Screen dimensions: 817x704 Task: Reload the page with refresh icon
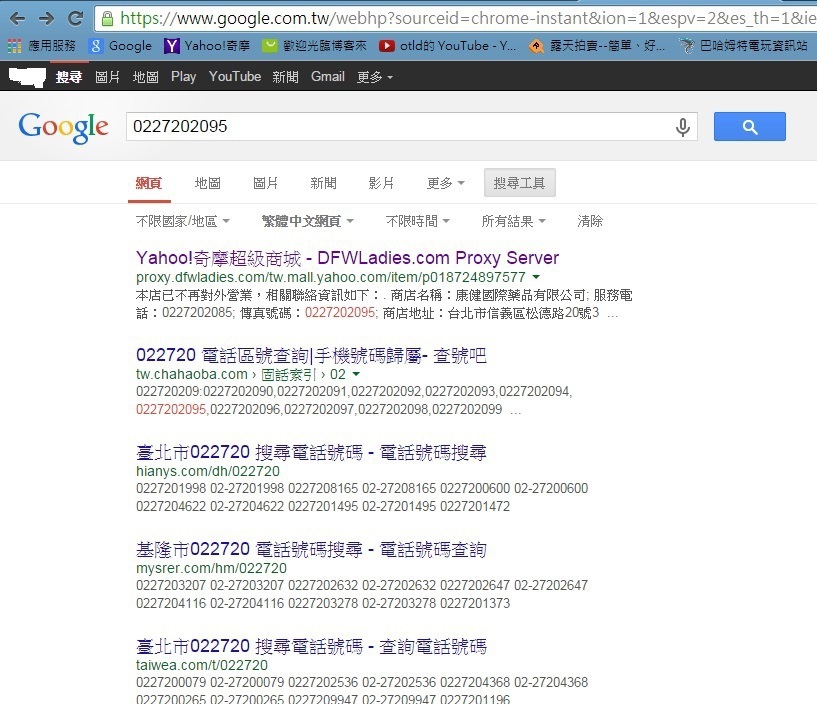[x=76, y=19]
